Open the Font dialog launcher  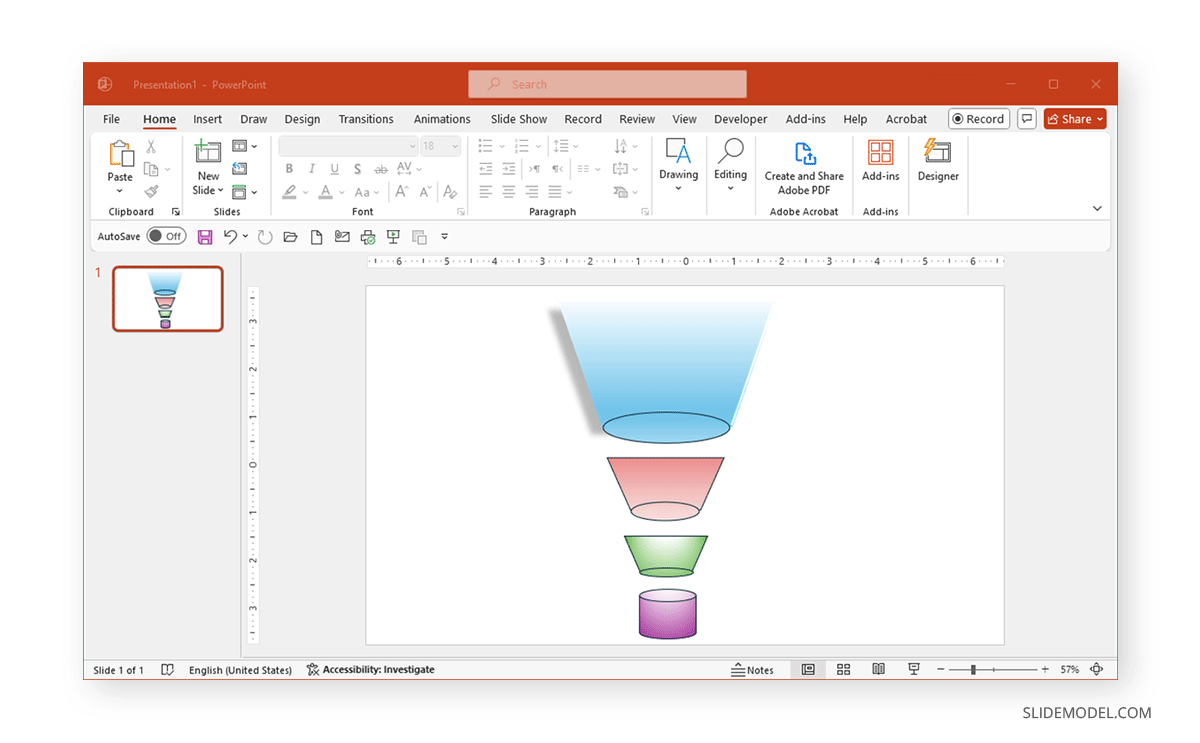coord(461,212)
